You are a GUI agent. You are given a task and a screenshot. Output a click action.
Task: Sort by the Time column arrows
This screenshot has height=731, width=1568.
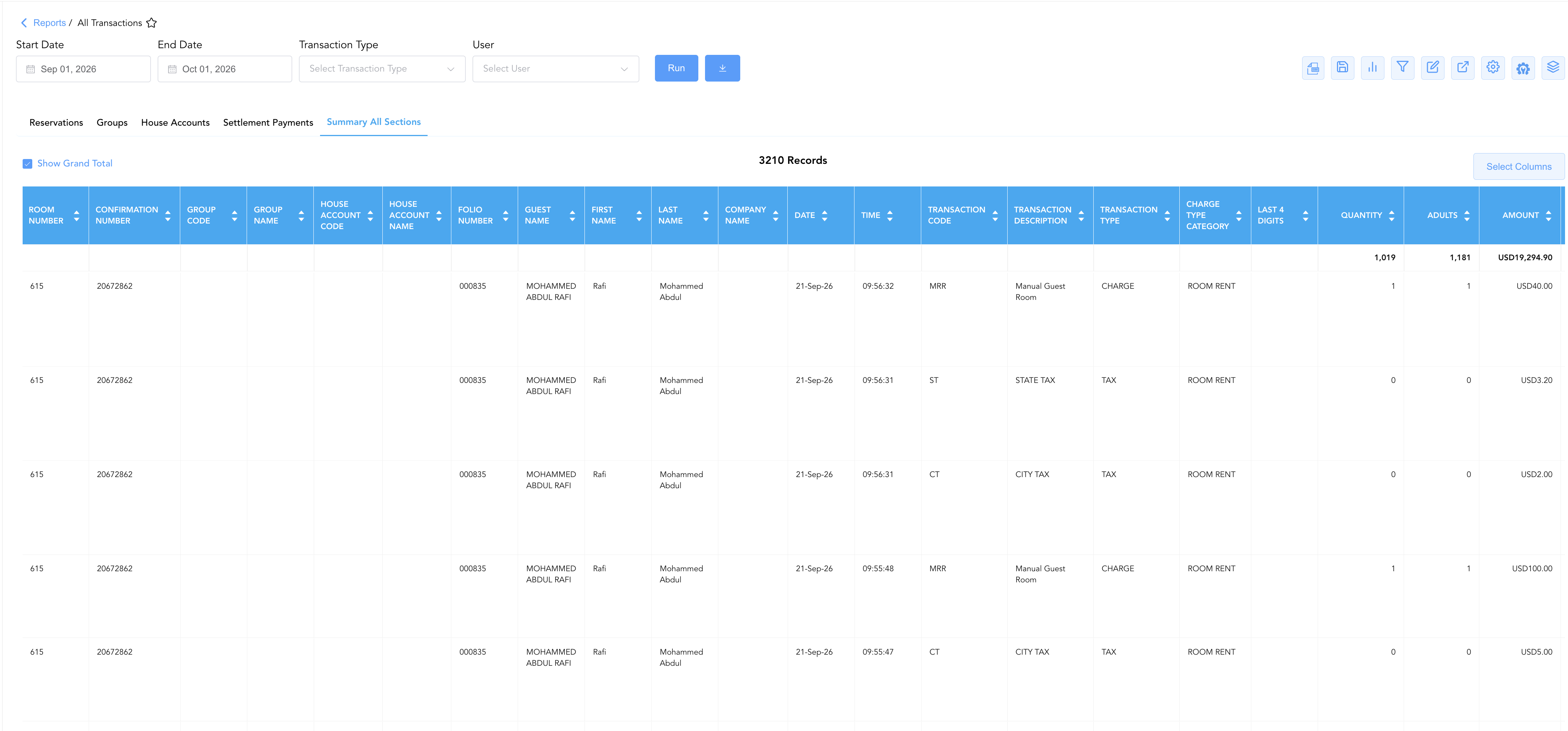pos(890,215)
